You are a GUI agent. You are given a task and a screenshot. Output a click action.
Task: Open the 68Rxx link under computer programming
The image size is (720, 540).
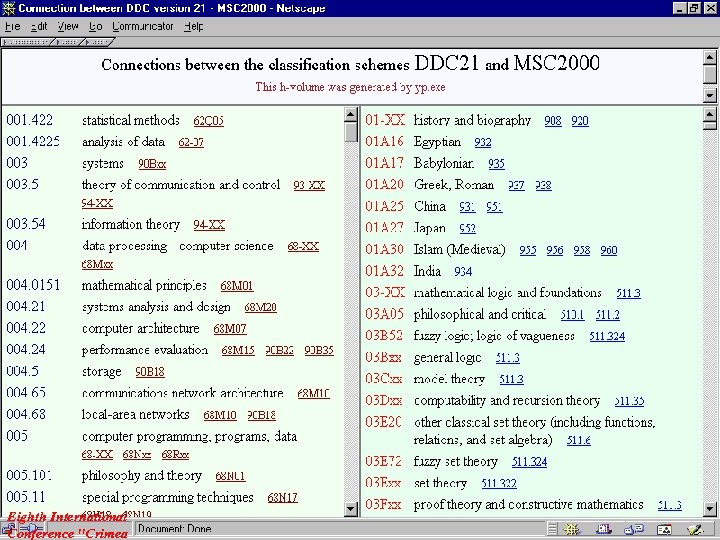[x=175, y=455]
